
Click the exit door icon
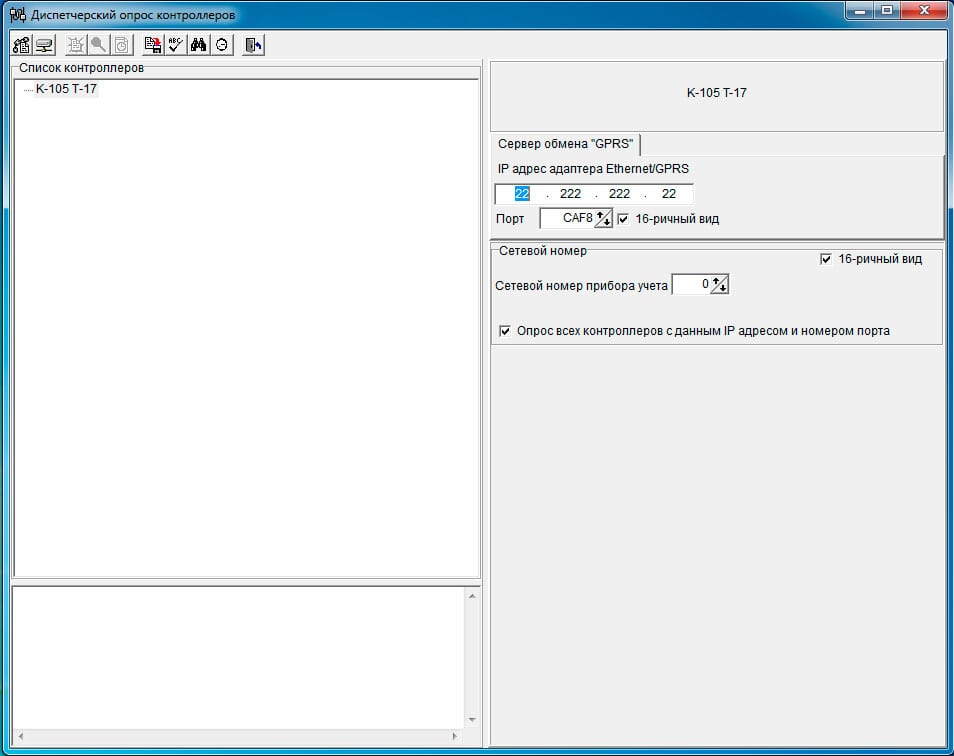coord(253,45)
